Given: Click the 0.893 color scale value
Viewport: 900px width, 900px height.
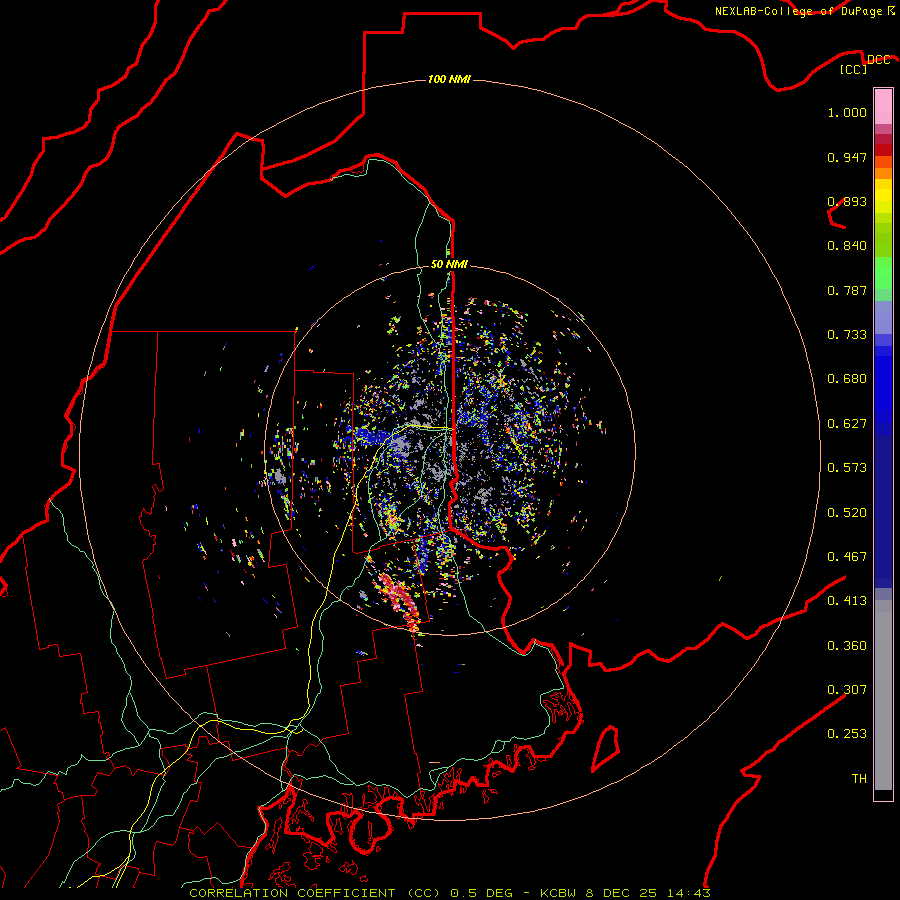Looking at the screenshot, I should click(847, 201).
